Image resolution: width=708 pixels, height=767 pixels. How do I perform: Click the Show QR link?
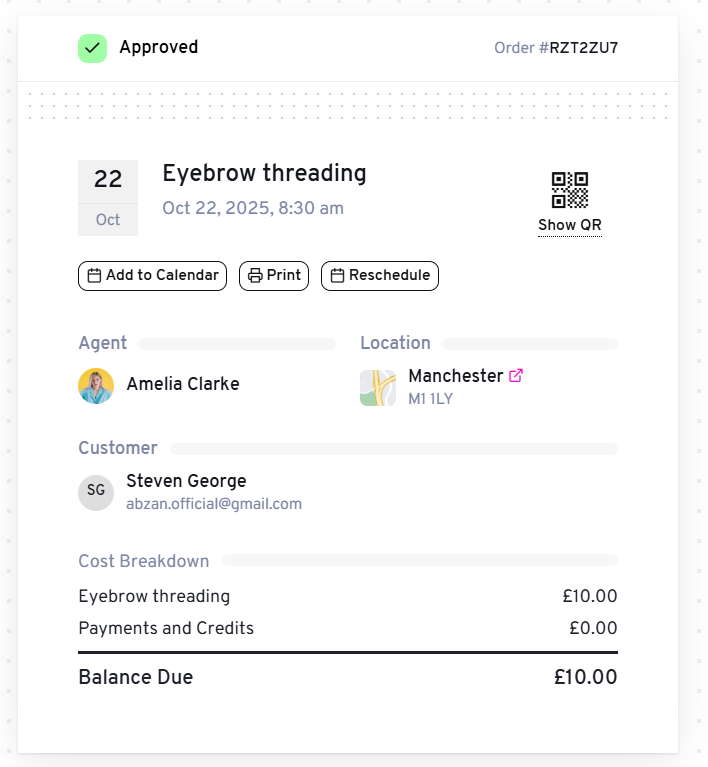[570, 225]
